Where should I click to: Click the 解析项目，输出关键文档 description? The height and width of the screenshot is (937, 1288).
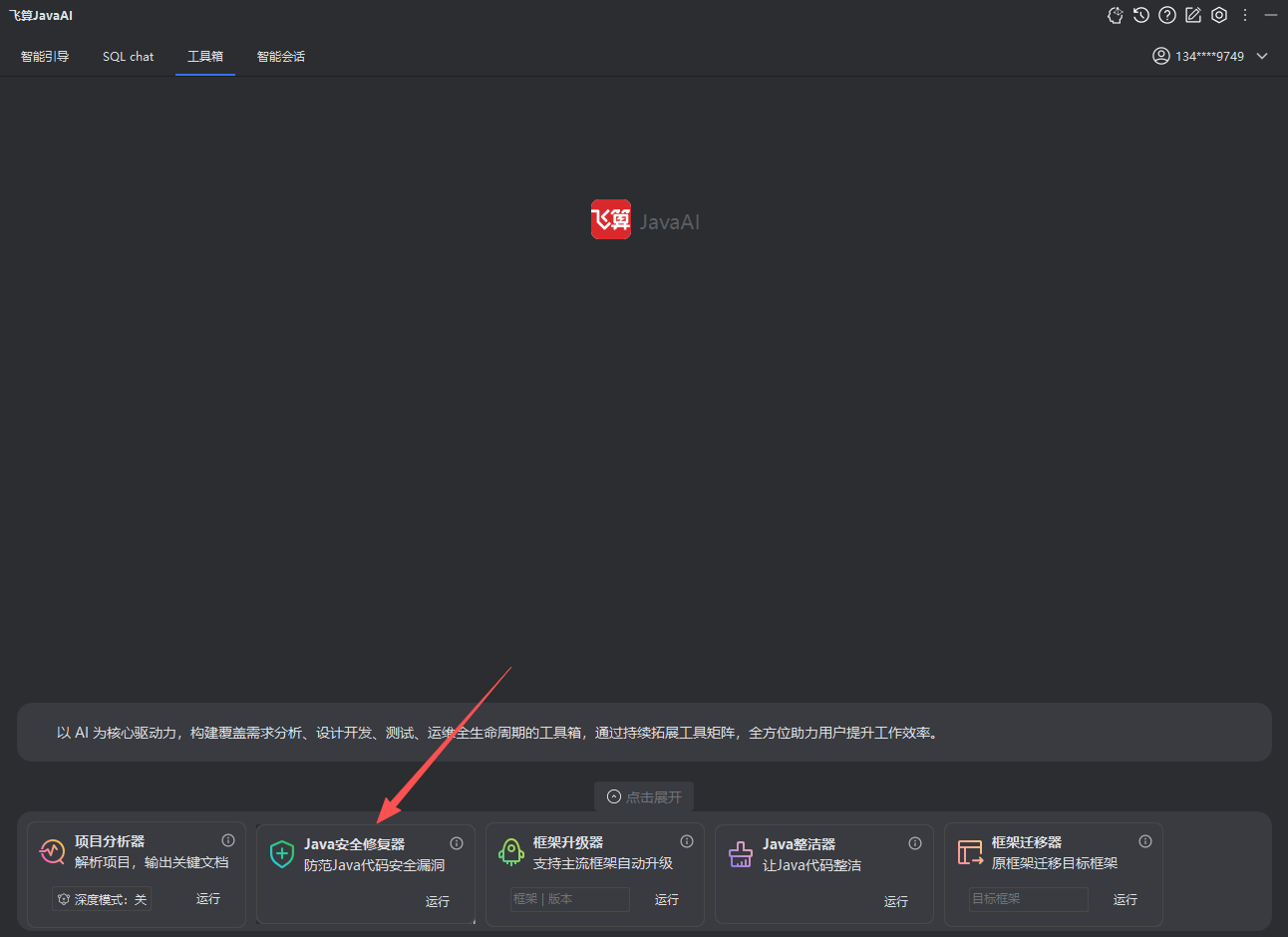(x=152, y=862)
